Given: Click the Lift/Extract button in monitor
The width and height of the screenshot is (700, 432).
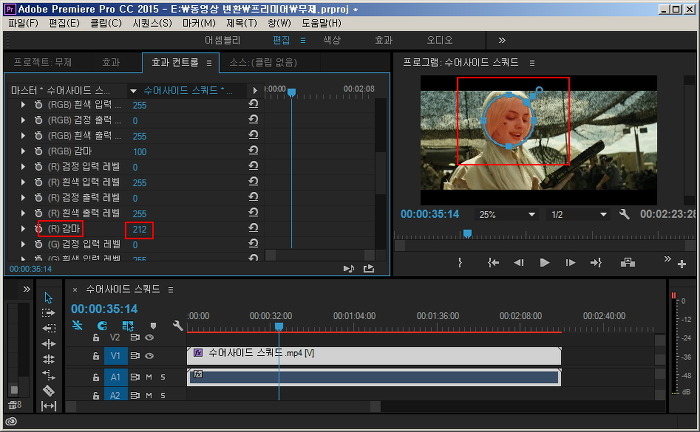Looking at the screenshot, I should [628, 263].
